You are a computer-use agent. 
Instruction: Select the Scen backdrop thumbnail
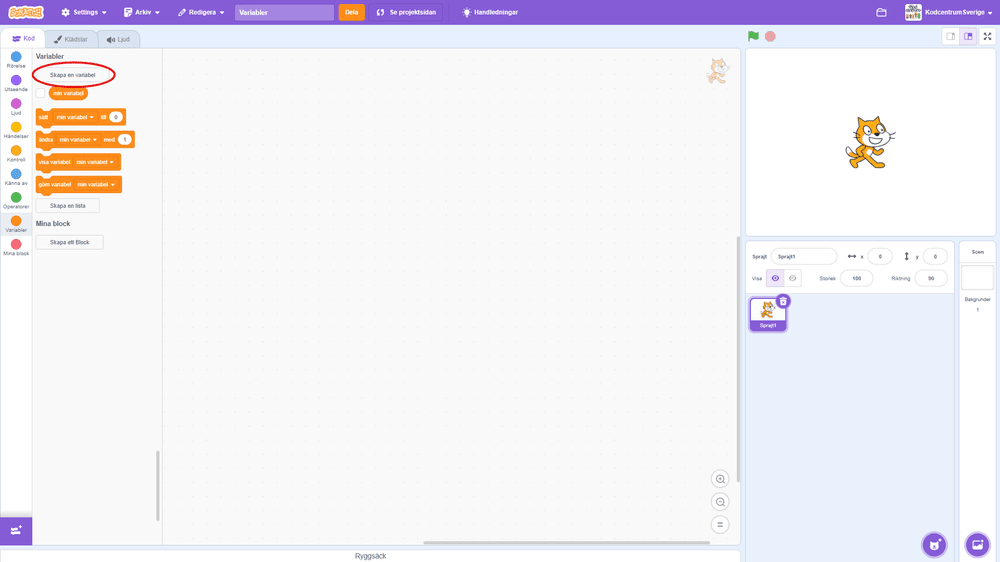pos(977,277)
